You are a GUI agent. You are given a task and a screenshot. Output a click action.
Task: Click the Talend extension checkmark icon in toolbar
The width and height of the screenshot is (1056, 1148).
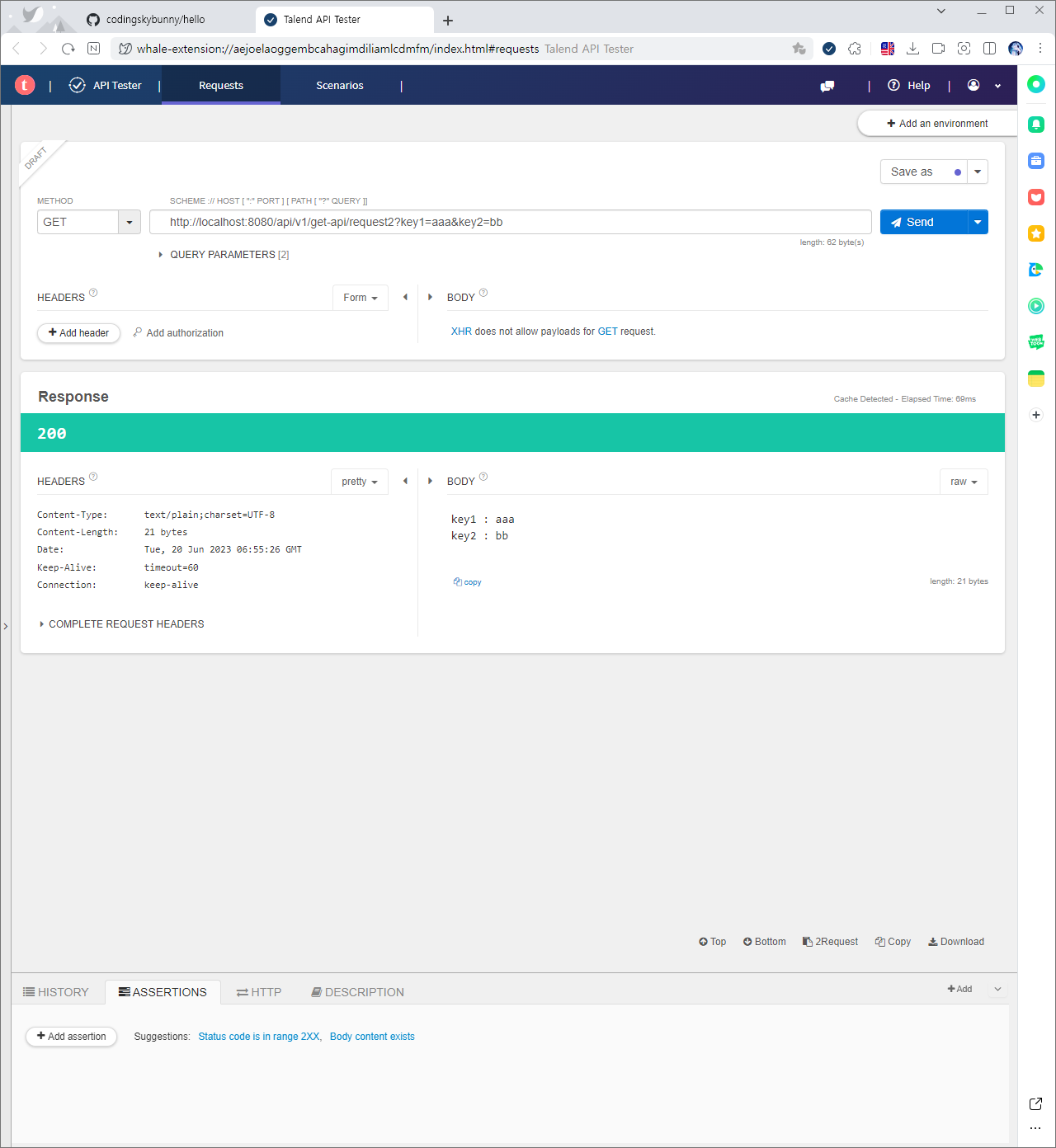(829, 49)
